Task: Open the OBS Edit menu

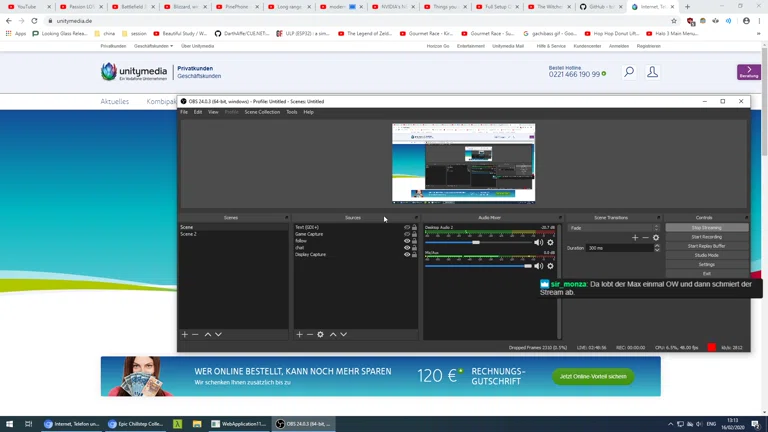Action: (x=197, y=112)
